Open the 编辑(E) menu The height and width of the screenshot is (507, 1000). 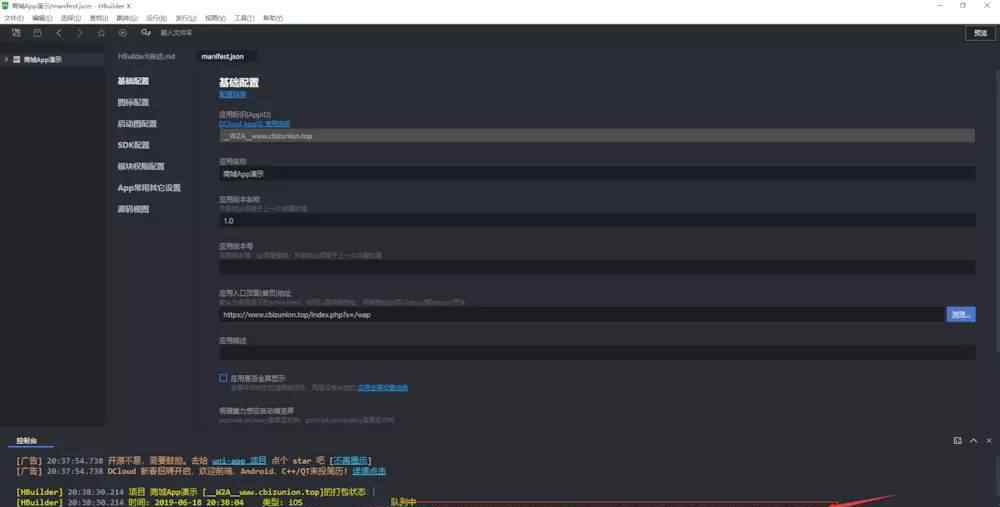tap(42, 18)
